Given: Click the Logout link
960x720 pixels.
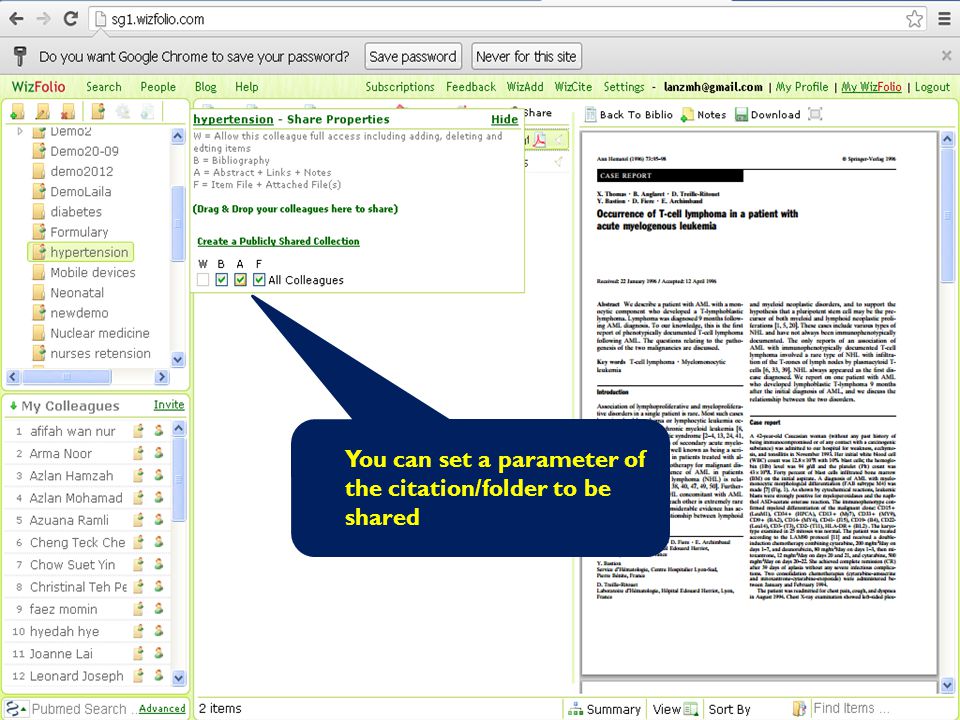Looking at the screenshot, I should [932, 87].
